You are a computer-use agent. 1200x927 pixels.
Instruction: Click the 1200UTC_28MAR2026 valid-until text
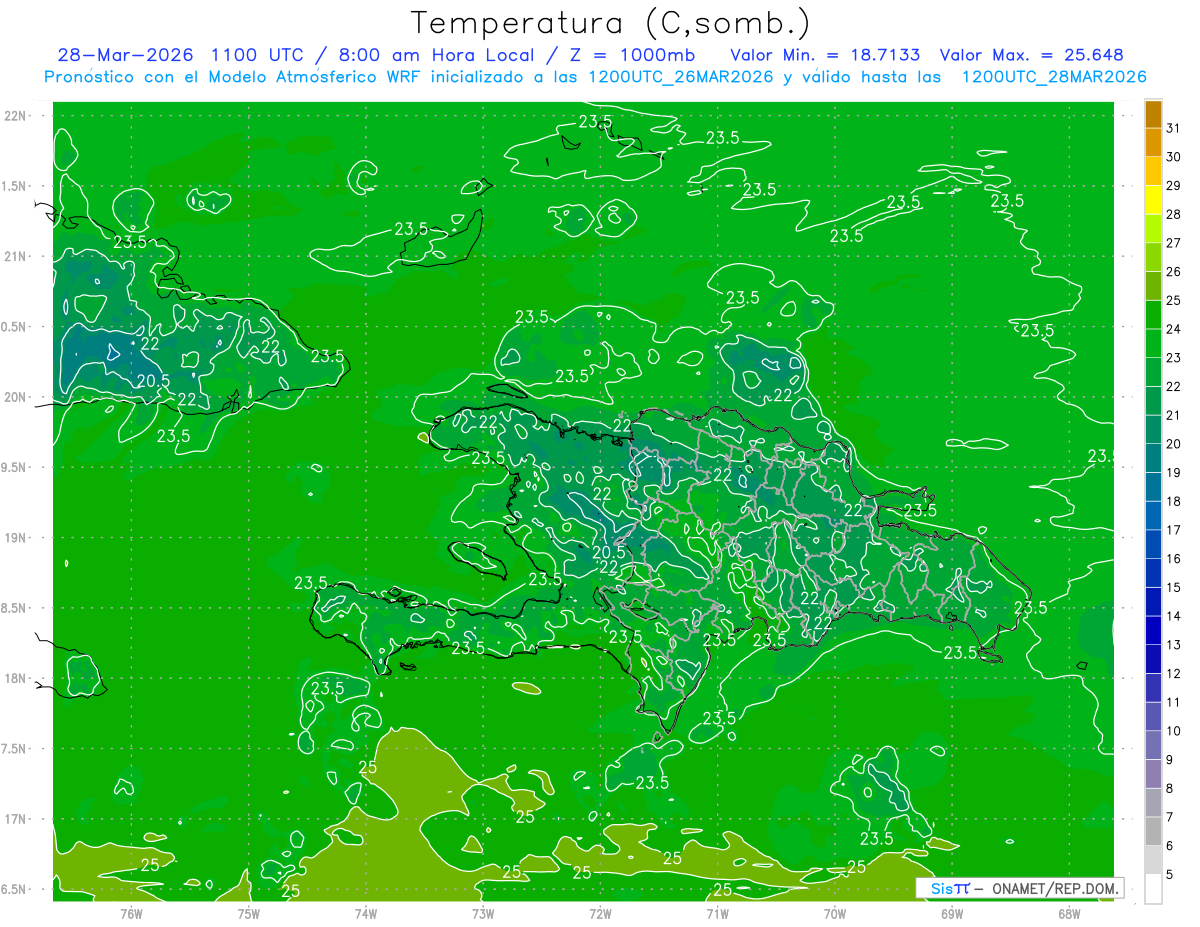coord(1054,77)
